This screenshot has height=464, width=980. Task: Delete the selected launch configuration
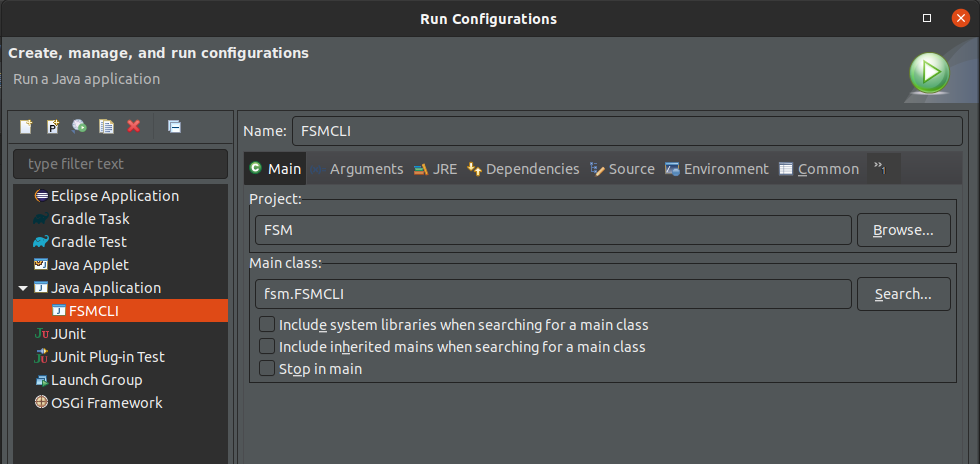(x=133, y=126)
